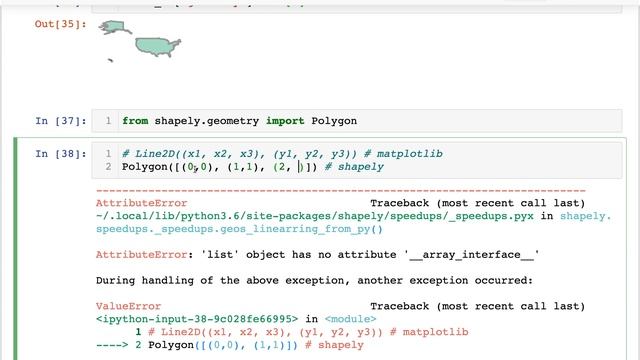Image resolution: width=640 pixels, height=360 pixels.
Task: Click the ipython-input-38-9c028fe66995 reference
Action: pos(197,319)
